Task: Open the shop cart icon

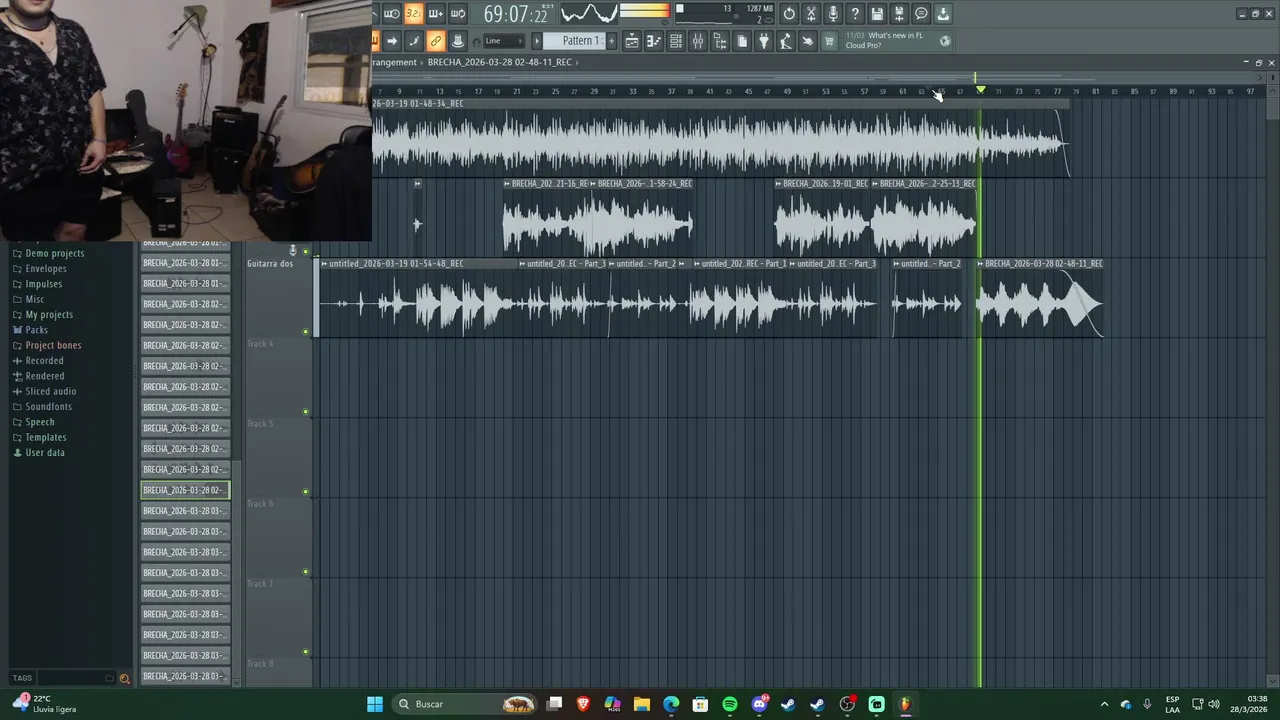Action: click(829, 41)
